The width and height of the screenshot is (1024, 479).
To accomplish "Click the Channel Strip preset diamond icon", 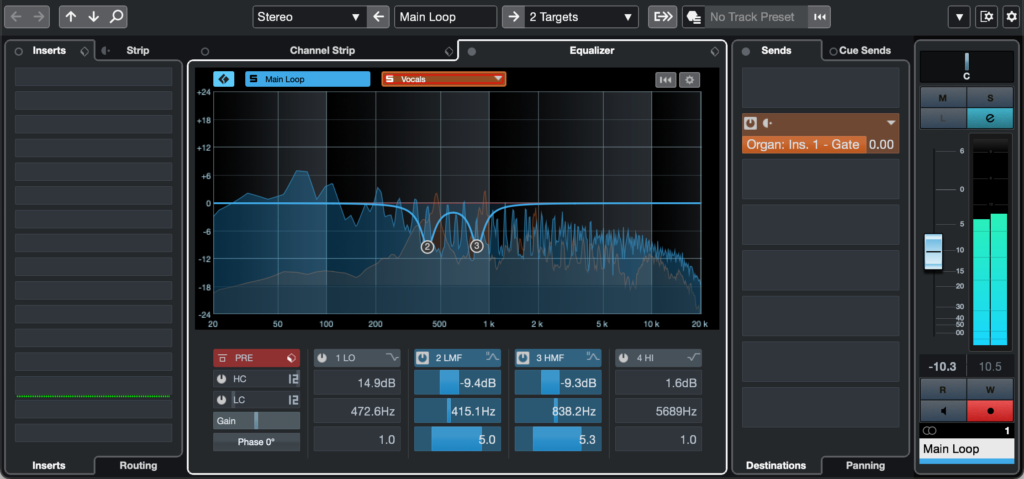I will (449, 51).
